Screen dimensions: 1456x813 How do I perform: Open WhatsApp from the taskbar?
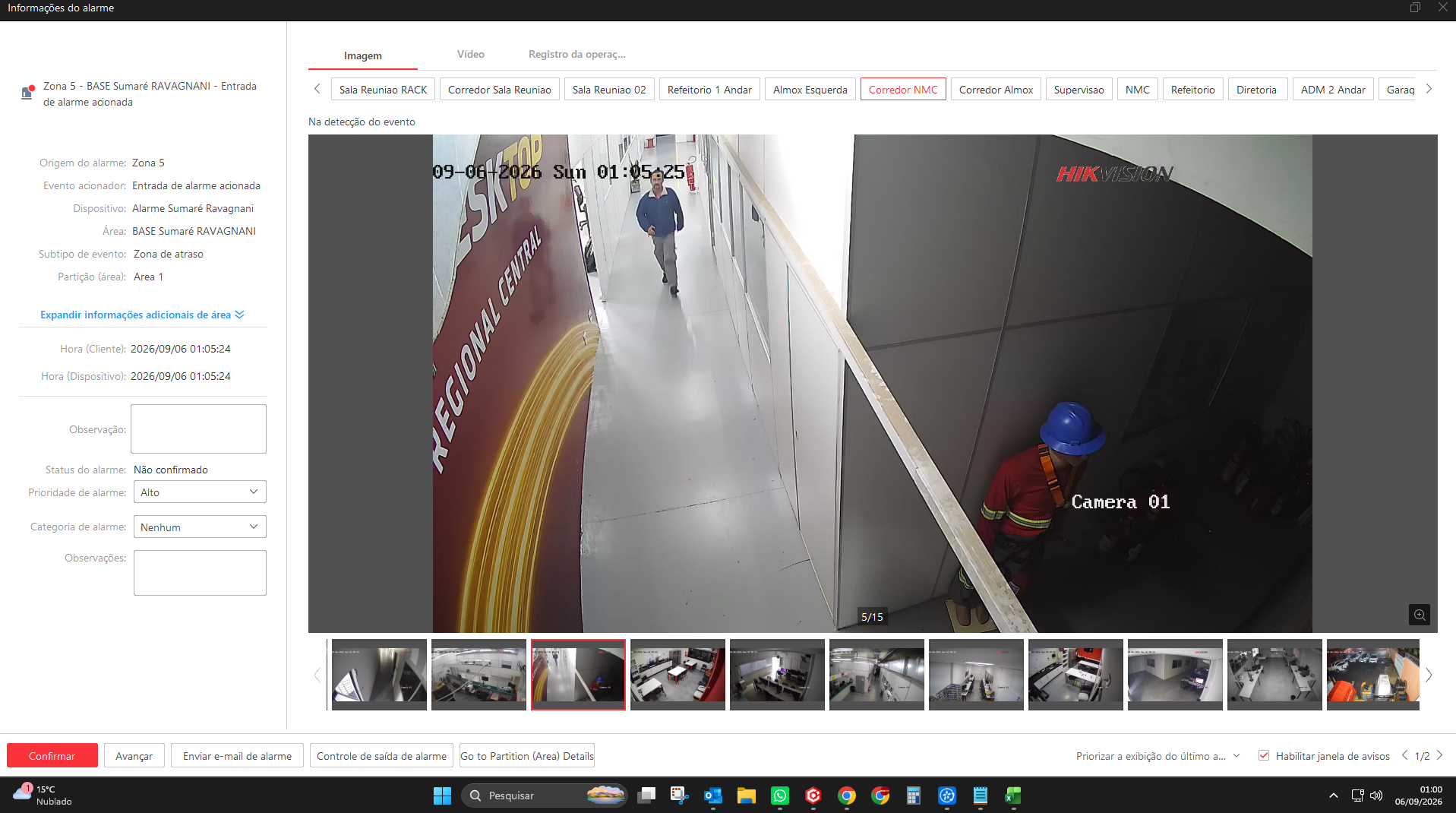[x=779, y=796]
